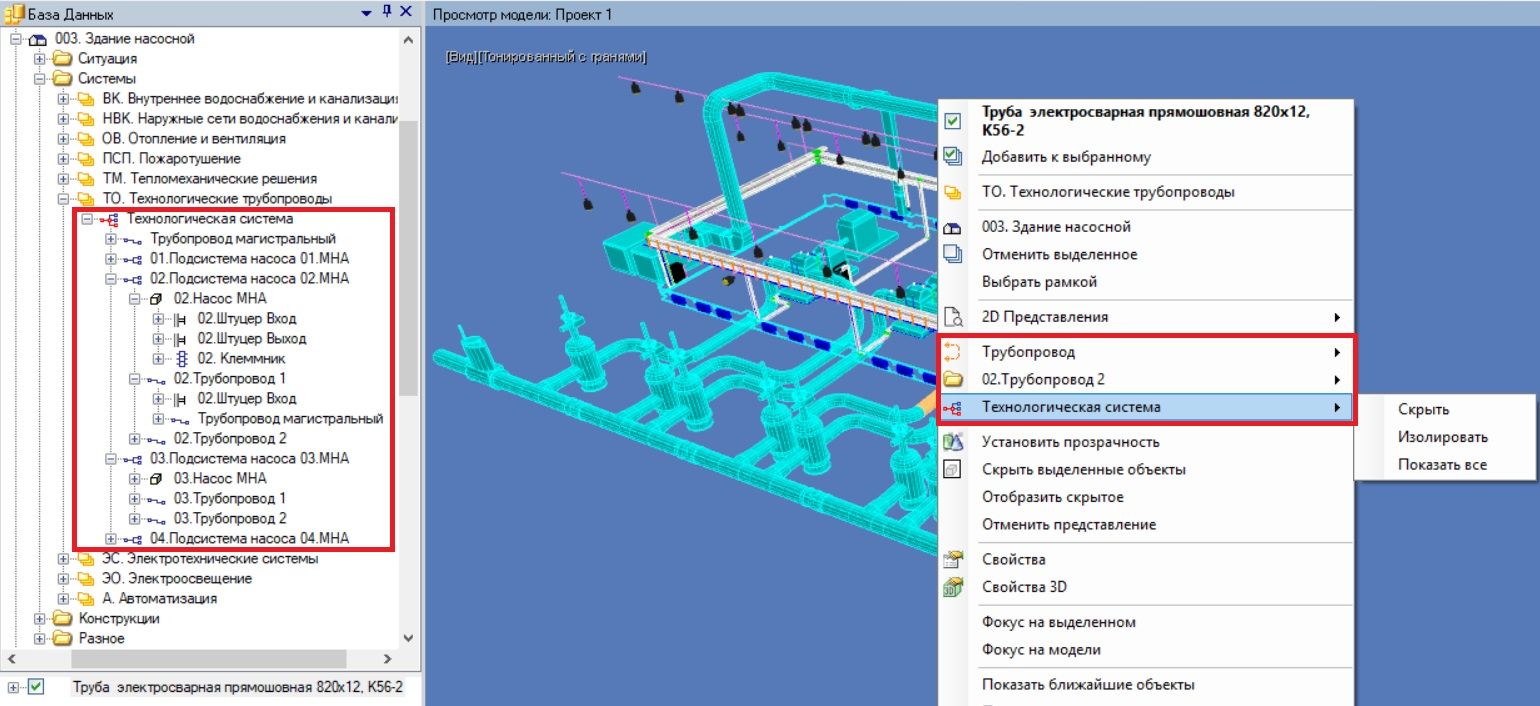1540x706 pixels.
Task: Click the Добавить к выбранному icon
Action: (953, 157)
